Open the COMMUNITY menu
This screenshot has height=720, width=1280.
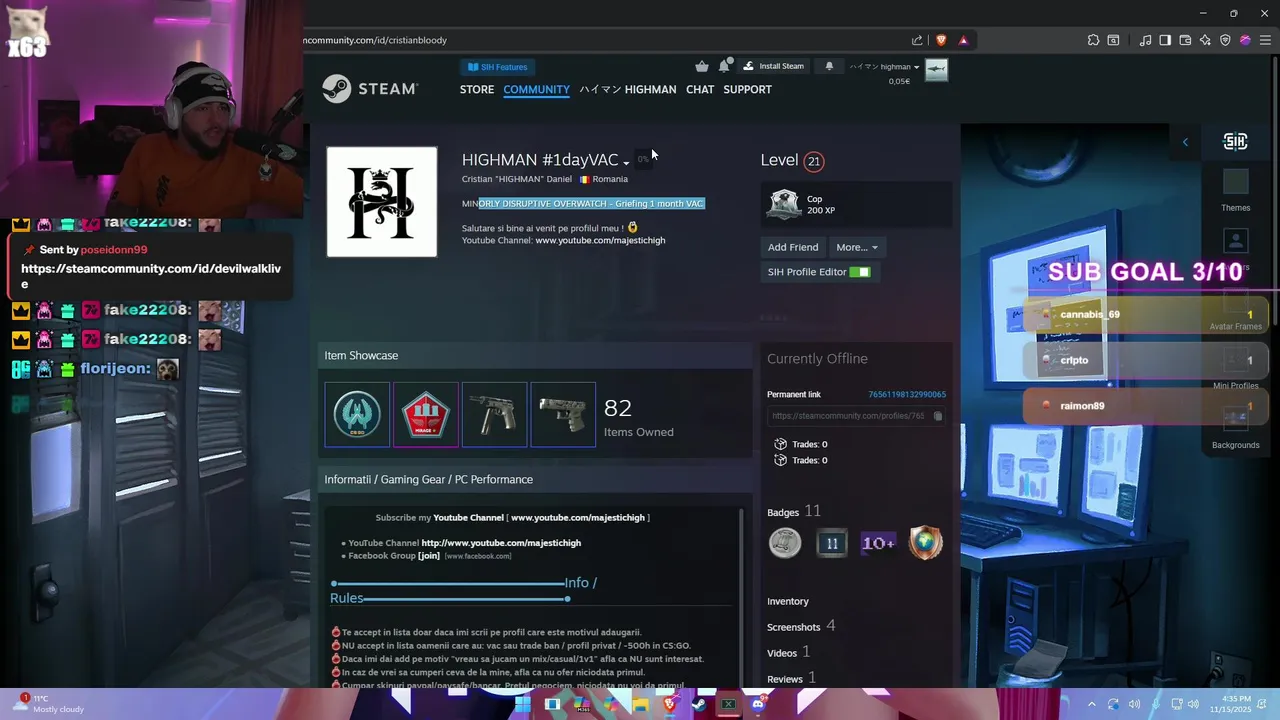point(536,89)
